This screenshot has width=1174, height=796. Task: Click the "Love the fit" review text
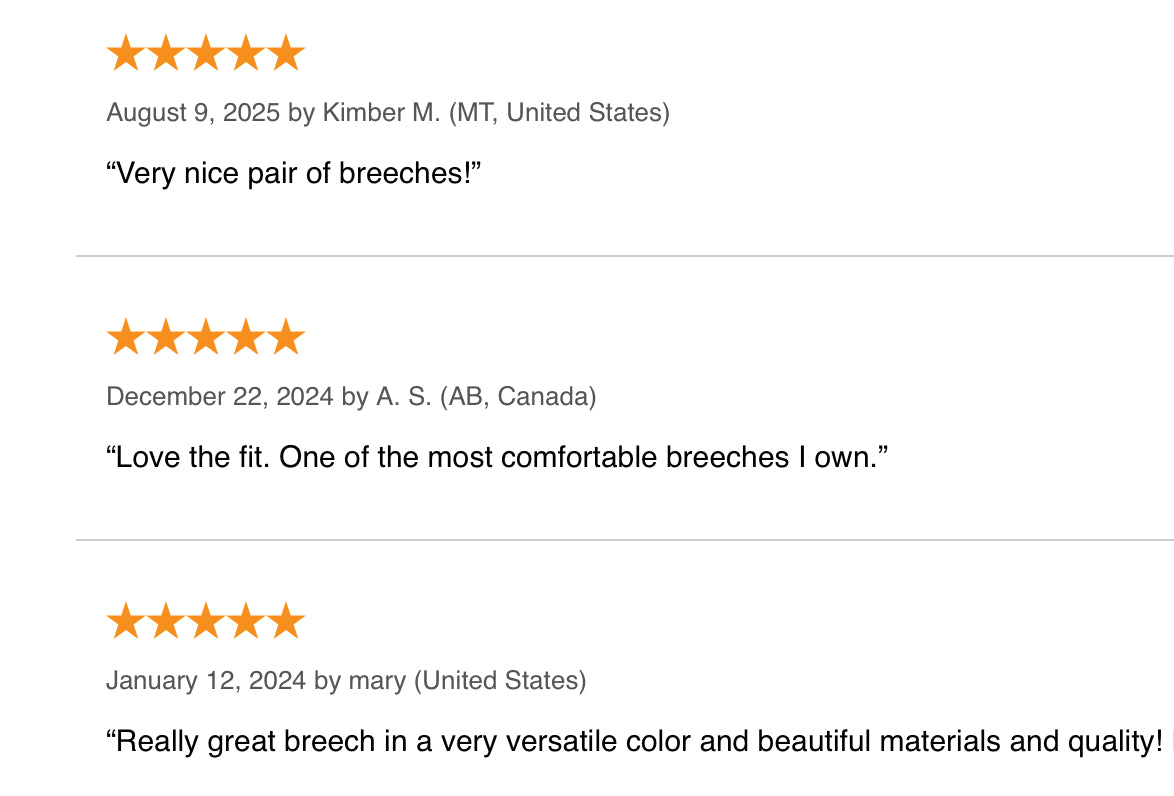(497, 458)
